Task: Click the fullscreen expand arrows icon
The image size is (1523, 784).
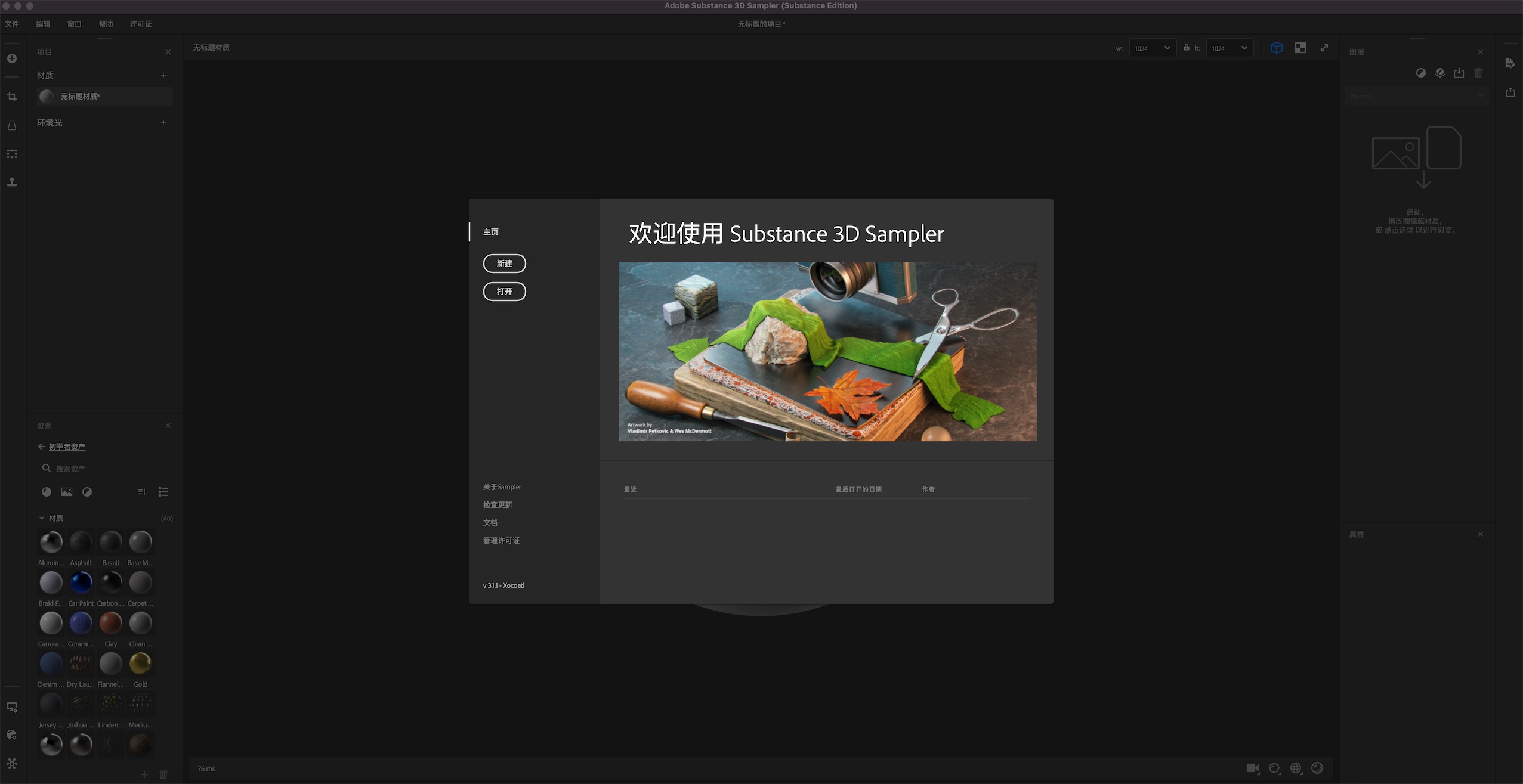Action: [1324, 48]
